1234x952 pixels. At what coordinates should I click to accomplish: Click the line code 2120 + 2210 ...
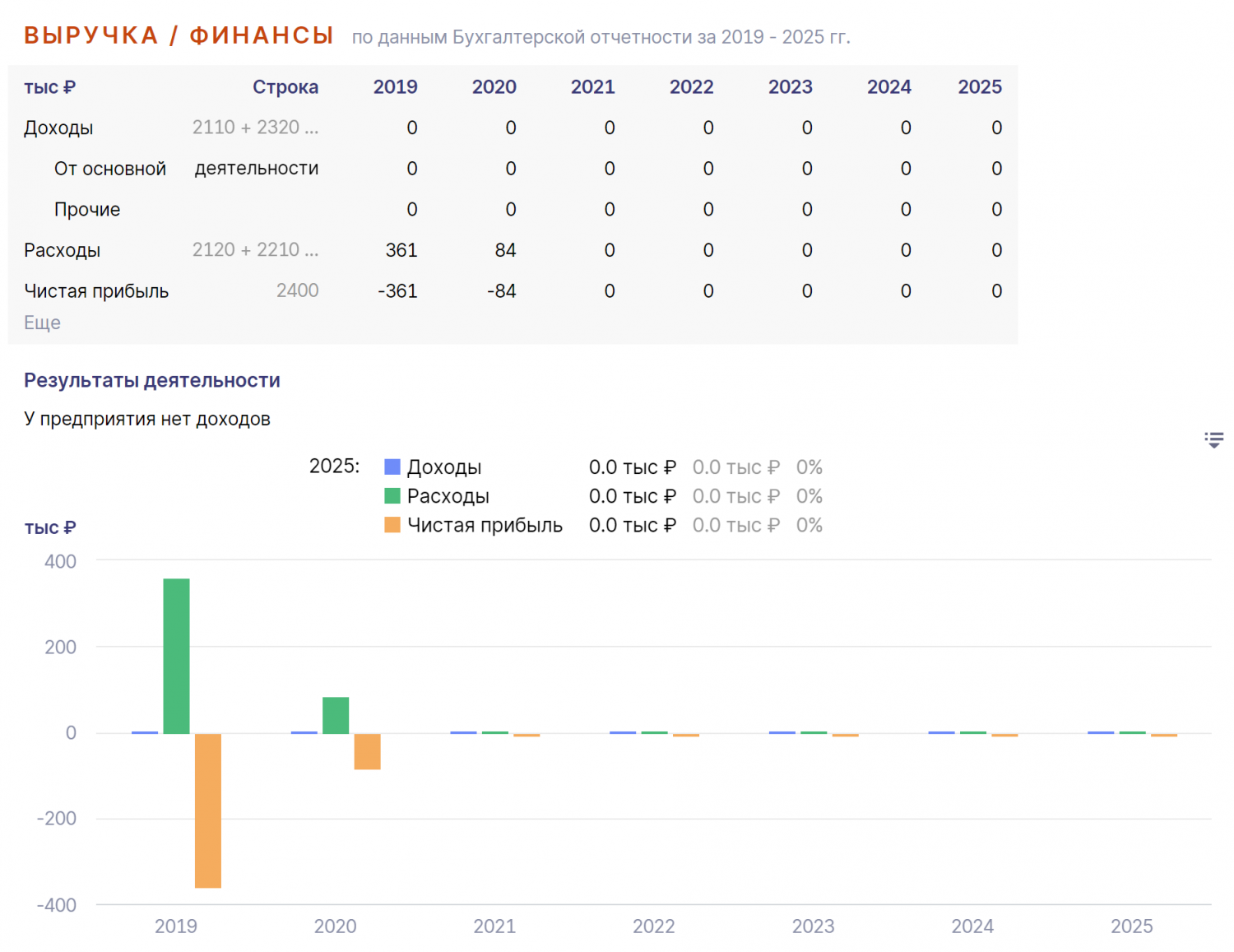[x=255, y=250]
